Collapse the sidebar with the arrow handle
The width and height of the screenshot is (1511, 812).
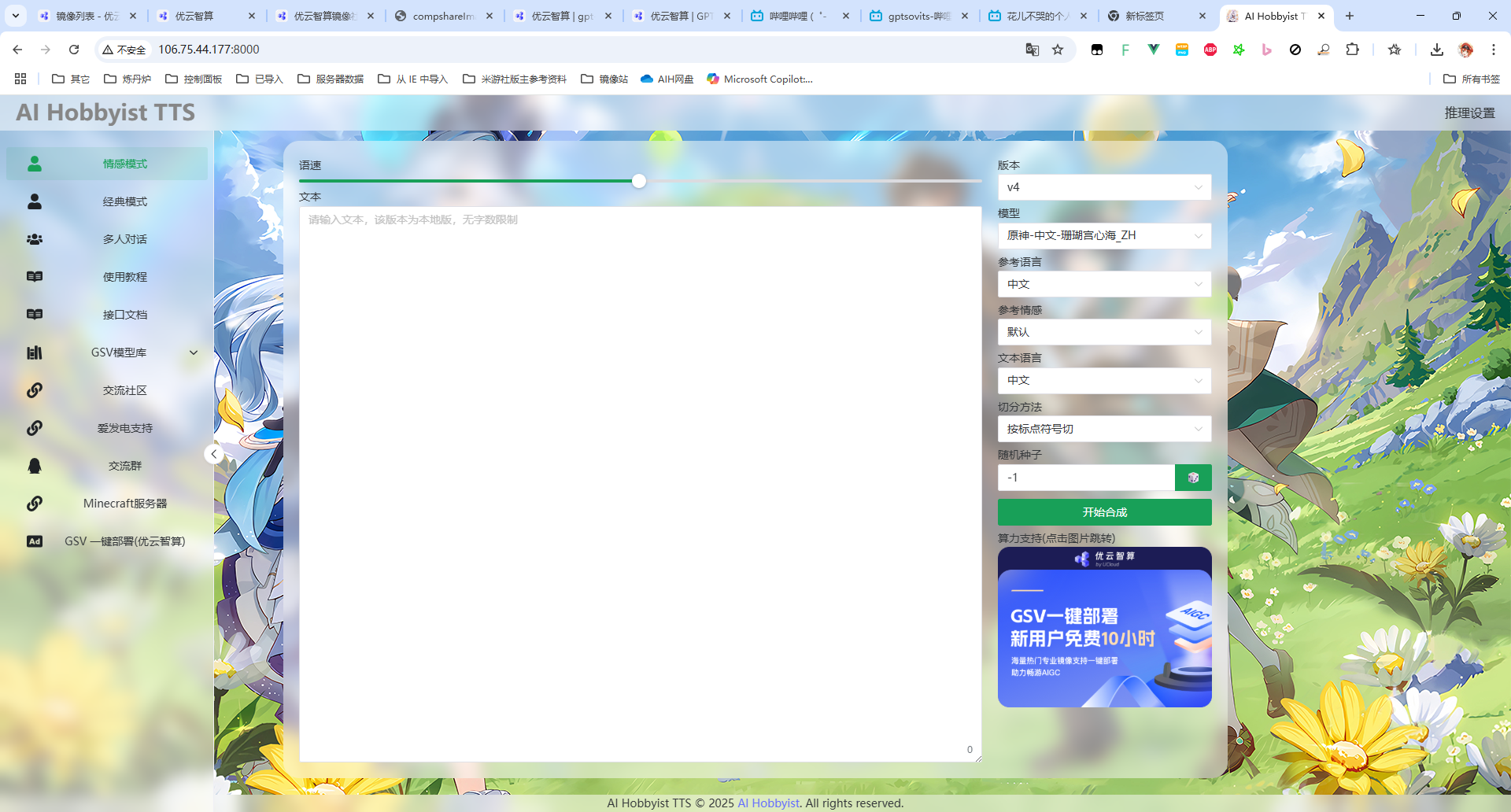click(x=213, y=454)
